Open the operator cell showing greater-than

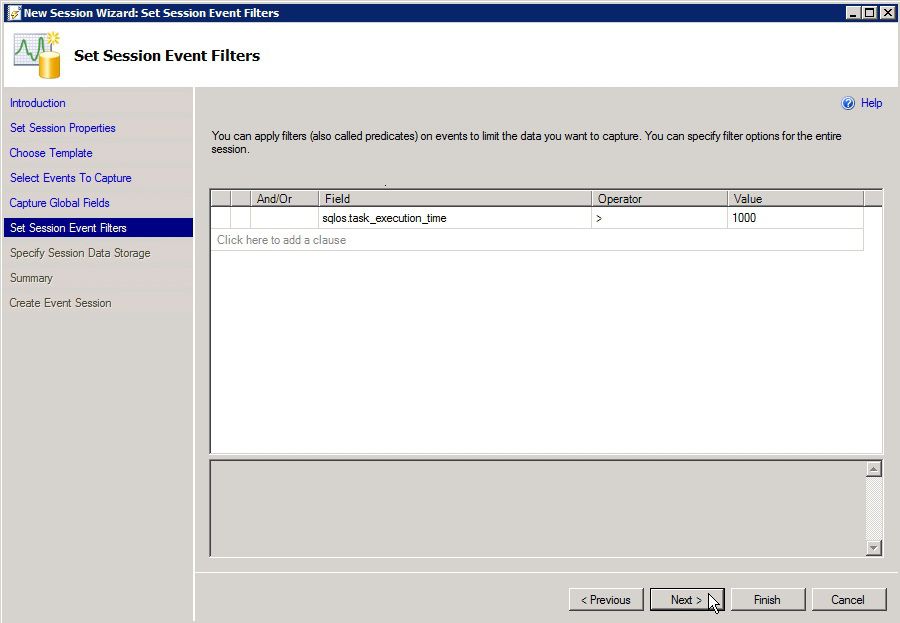click(659, 218)
